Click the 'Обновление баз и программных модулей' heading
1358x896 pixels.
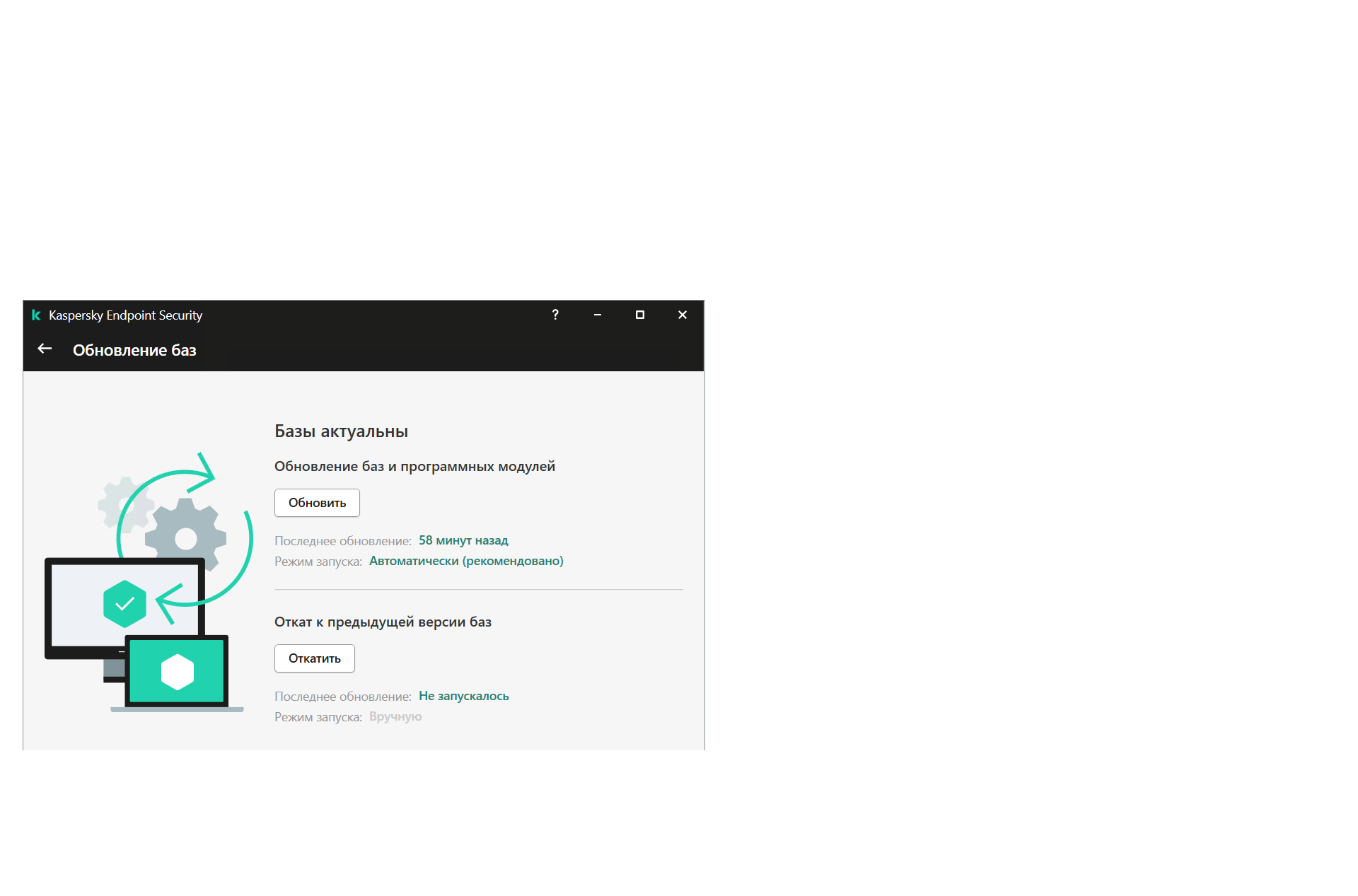click(x=414, y=466)
